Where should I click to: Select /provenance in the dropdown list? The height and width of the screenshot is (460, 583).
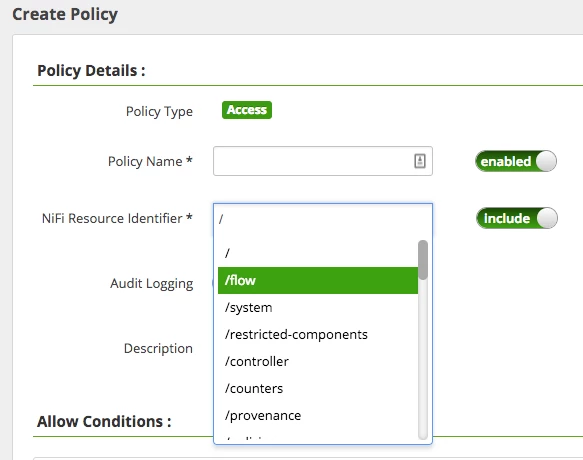click(x=318, y=415)
